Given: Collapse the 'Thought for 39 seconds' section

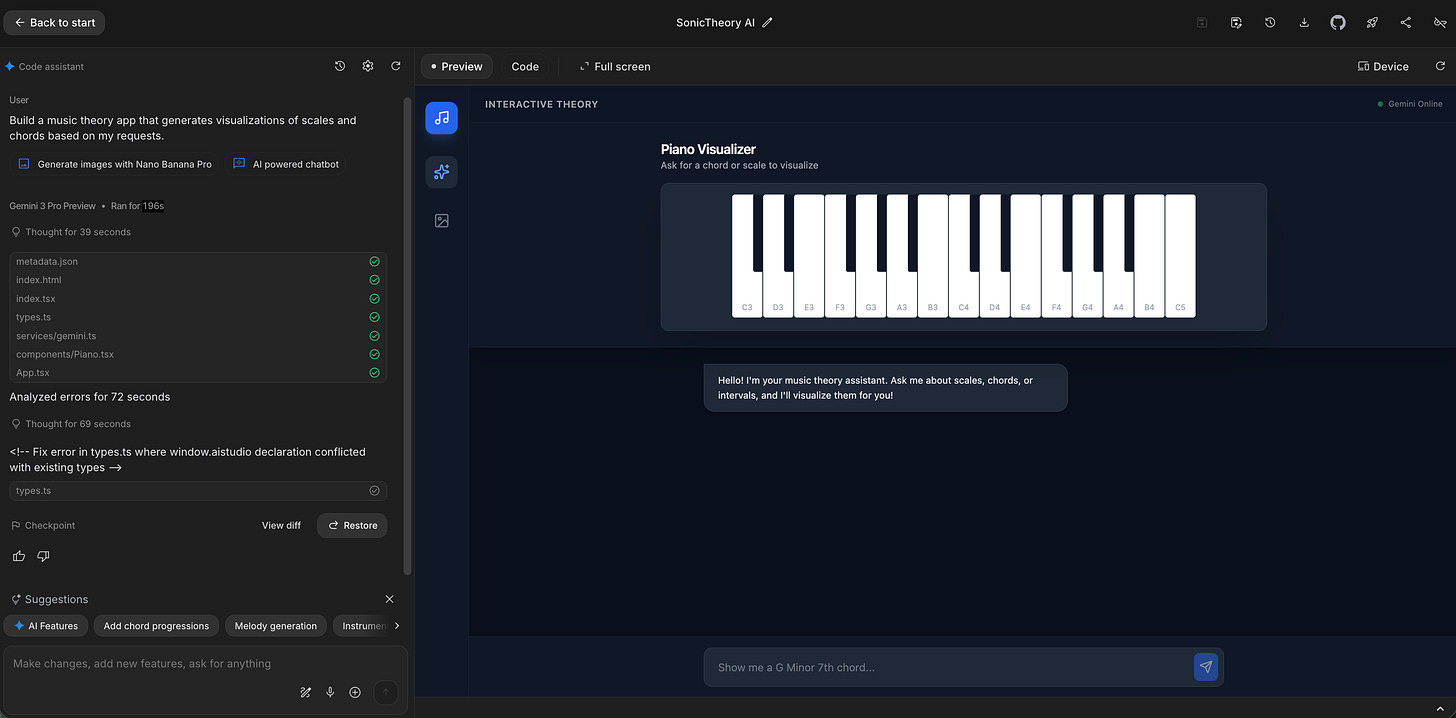Looking at the screenshot, I should (x=73, y=231).
